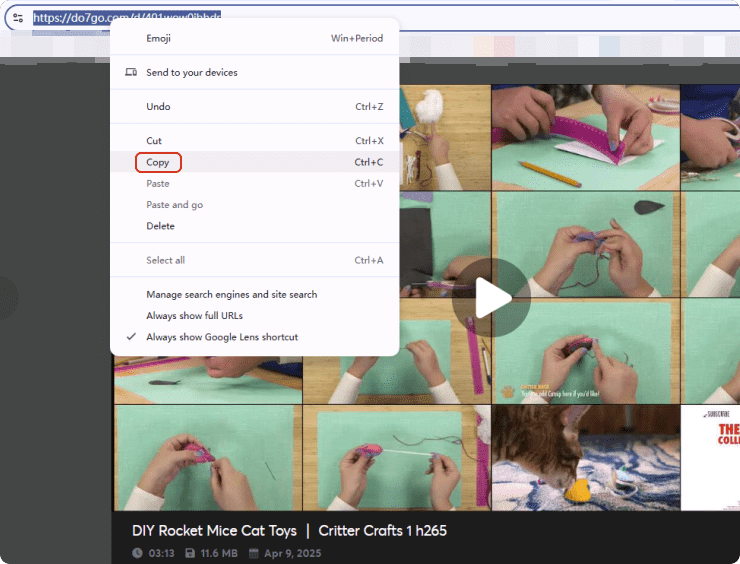
Task: Click the checkmark beside Always show Google Lens shortcut
Action: pyautogui.click(x=130, y=337)
